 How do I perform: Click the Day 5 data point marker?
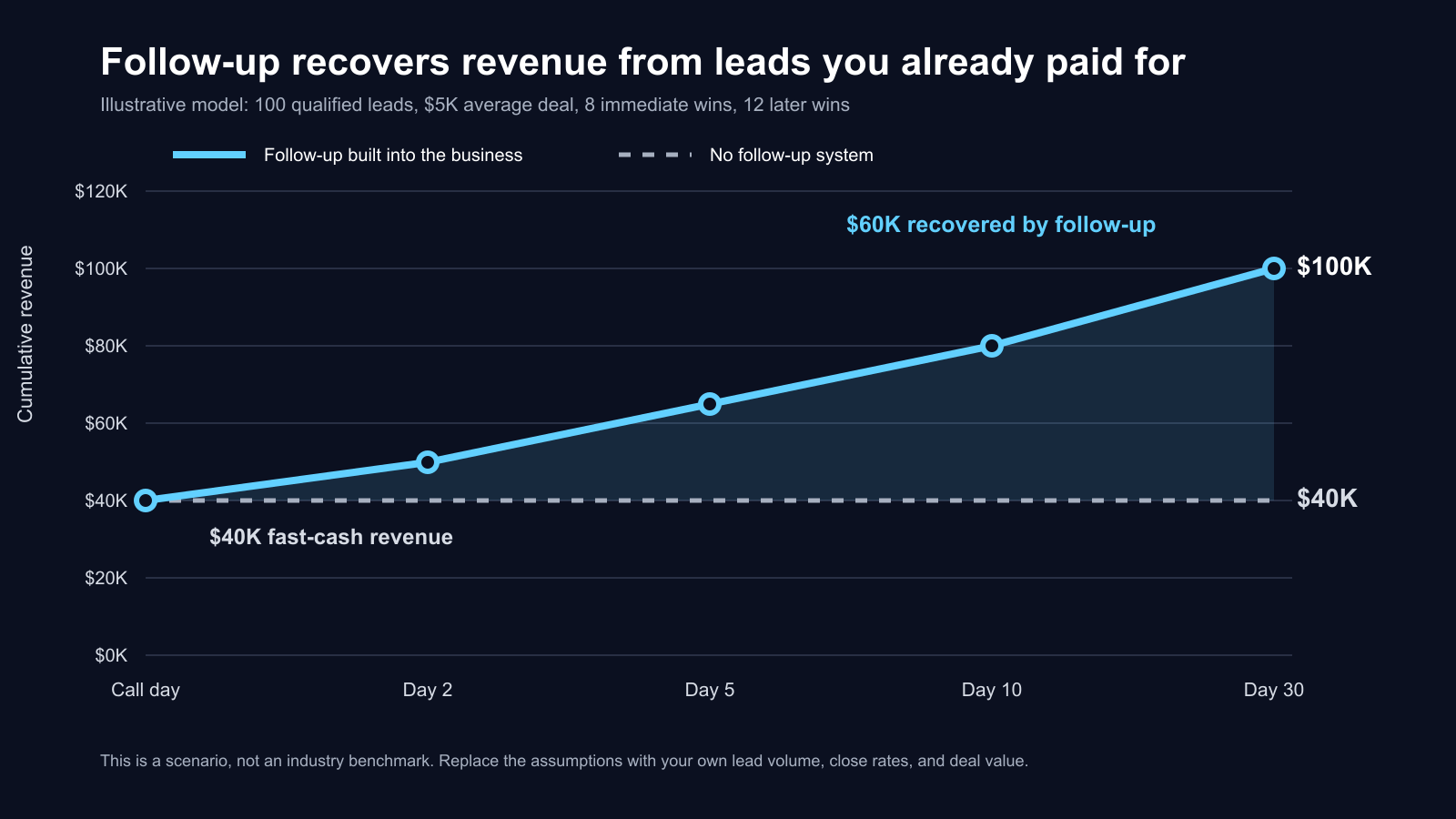710,404
